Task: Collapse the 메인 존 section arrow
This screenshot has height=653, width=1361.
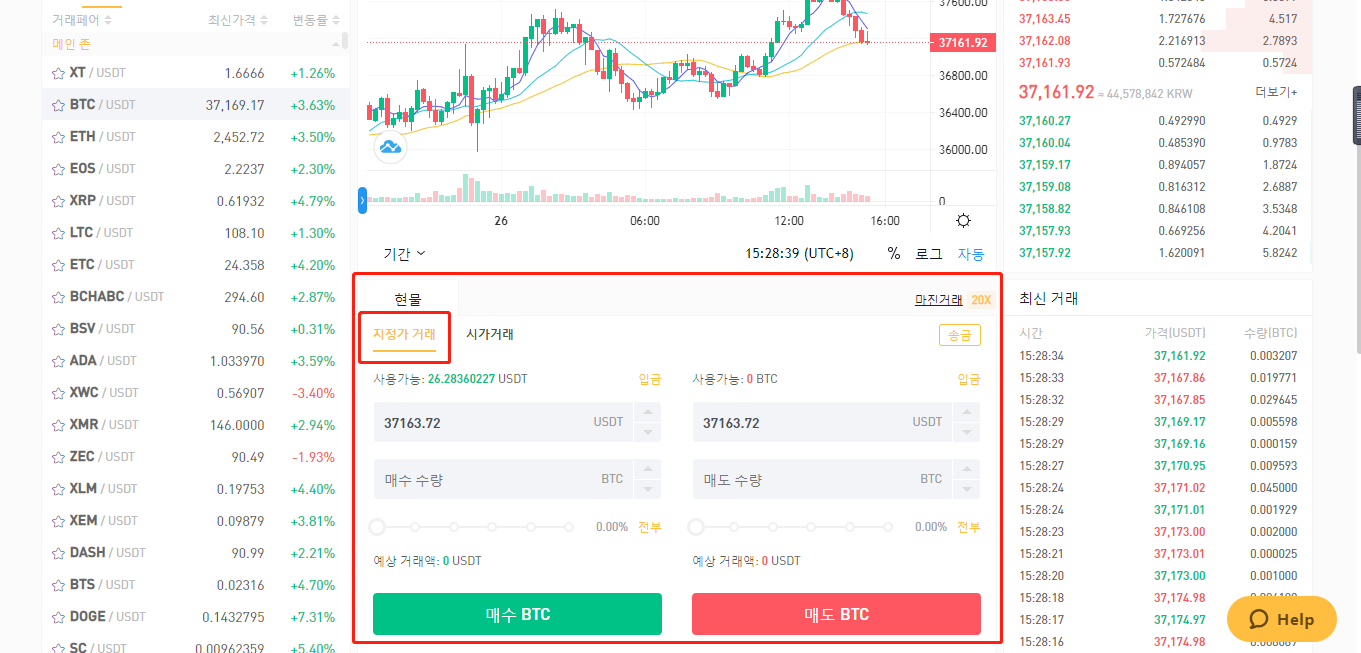Action: tap(338, 45)
